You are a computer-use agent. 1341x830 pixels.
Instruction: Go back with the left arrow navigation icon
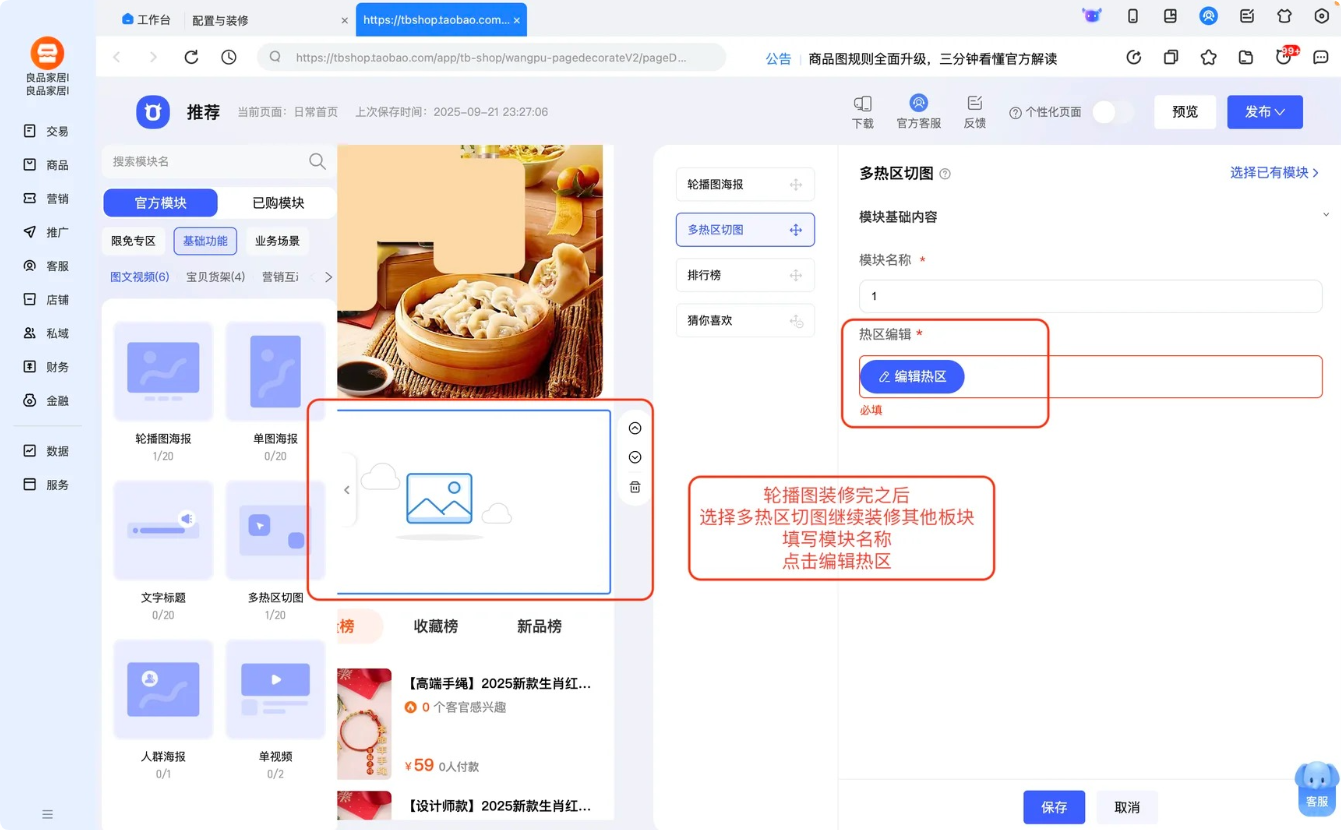117,57
